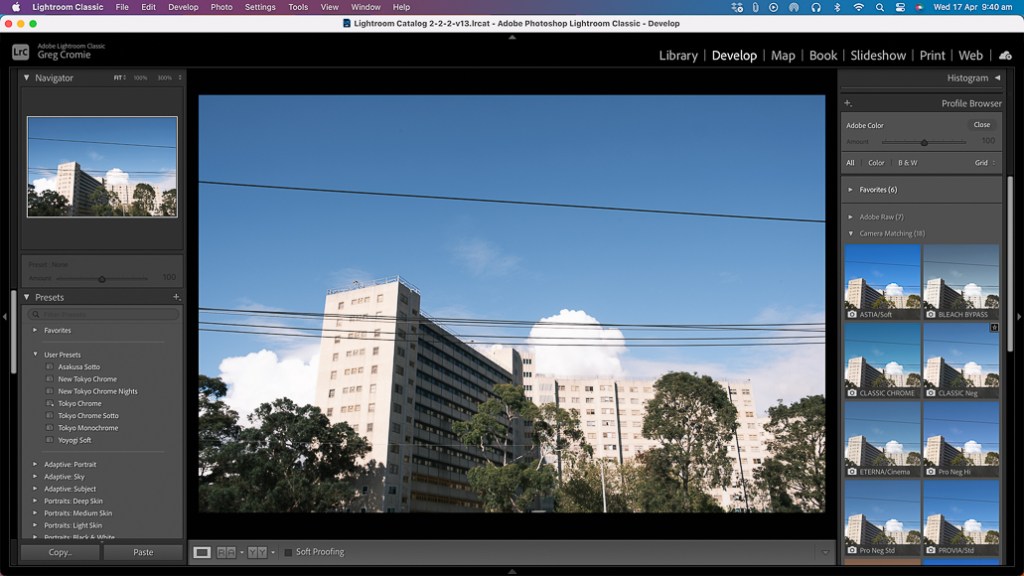This screenshot has width=1024, height=576.
Task: Open the cloud sync status icon
Action: click(1005, 55)
